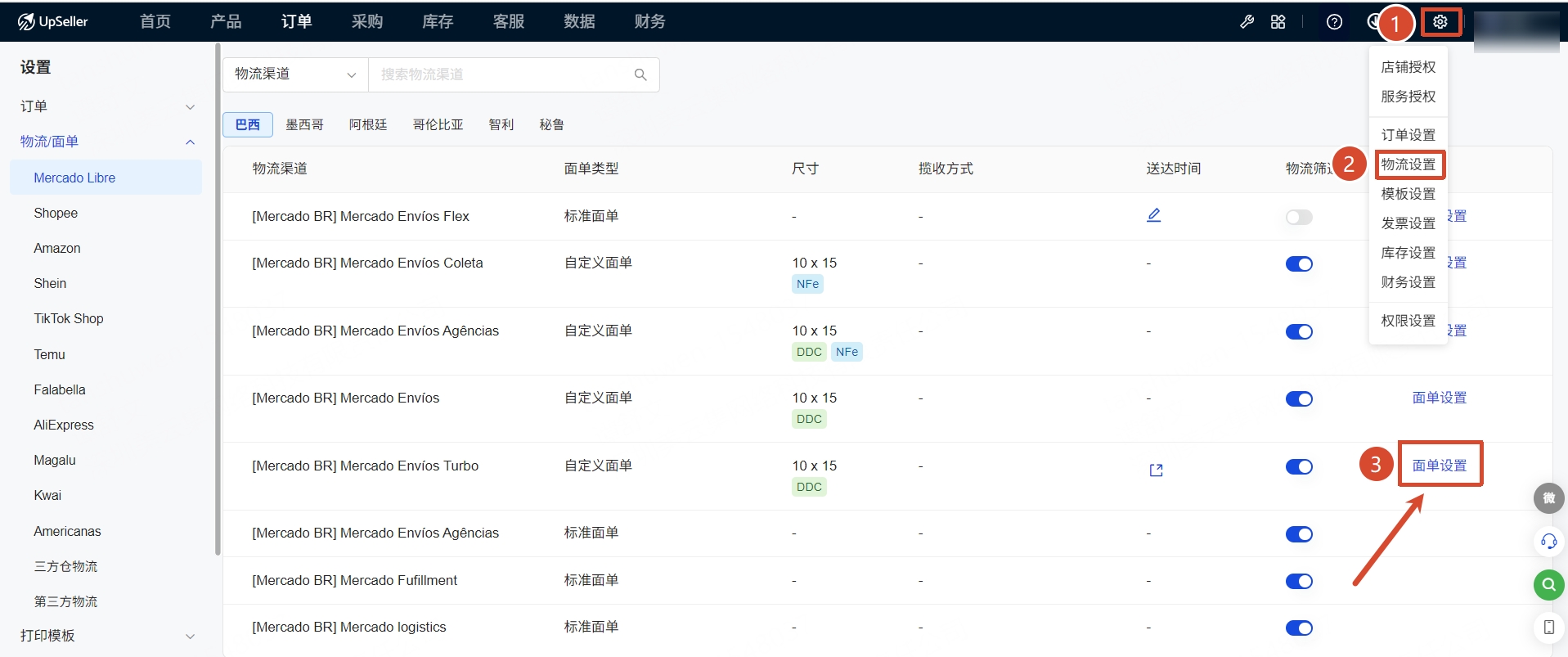Open the 订单 top menu
The image size is (1568, 657).
296,21
